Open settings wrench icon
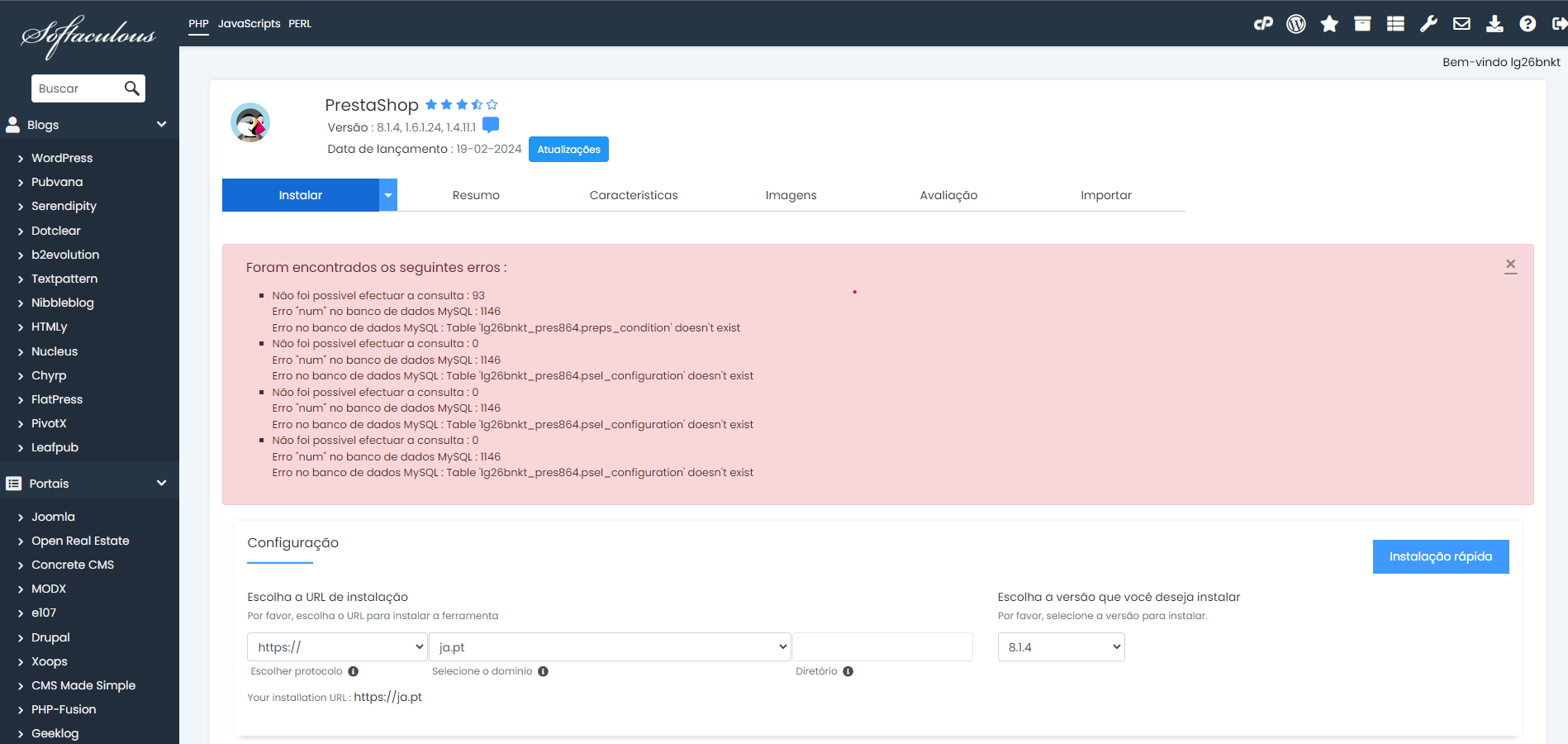The height and width of the screenshot is (744, 1568). point(1428,24)
